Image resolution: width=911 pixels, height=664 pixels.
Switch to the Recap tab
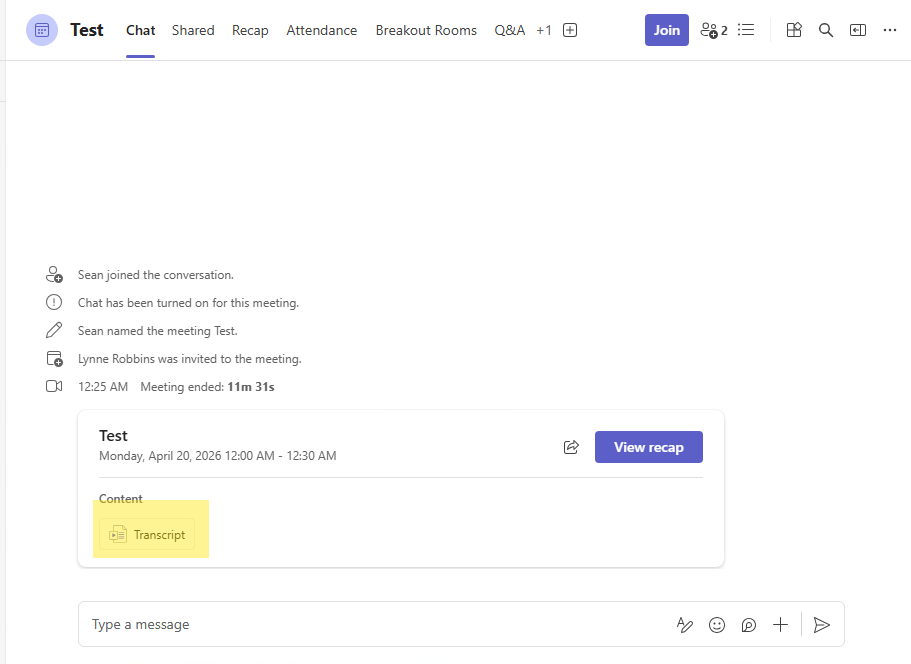250,30
